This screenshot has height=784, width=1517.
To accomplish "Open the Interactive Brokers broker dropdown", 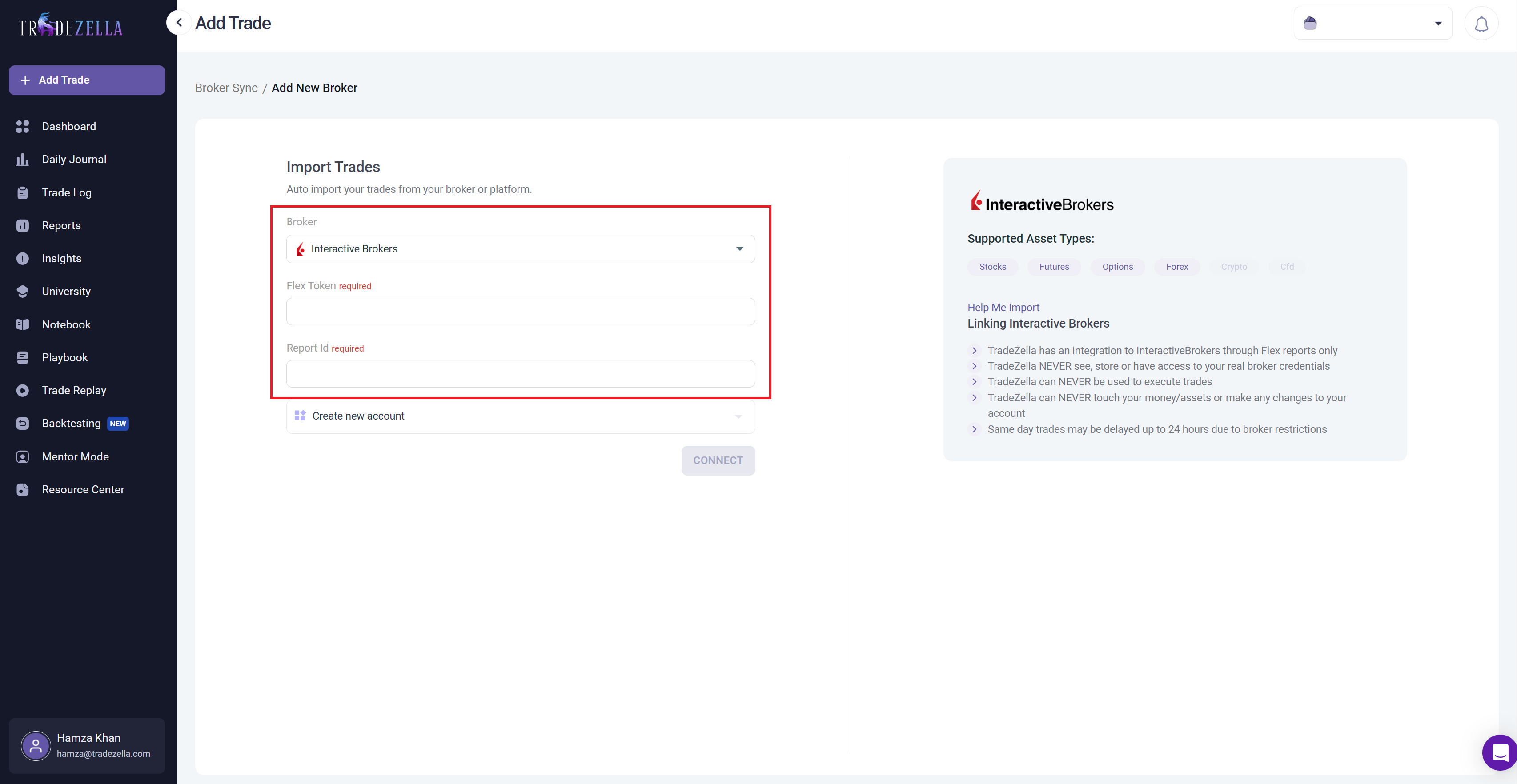I will pos(520,249).
